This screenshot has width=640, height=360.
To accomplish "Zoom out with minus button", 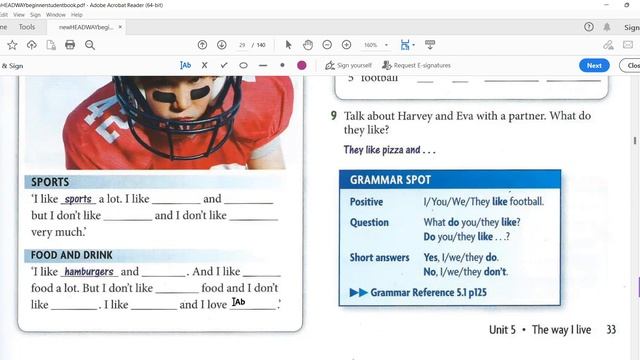I will [327, 45].
